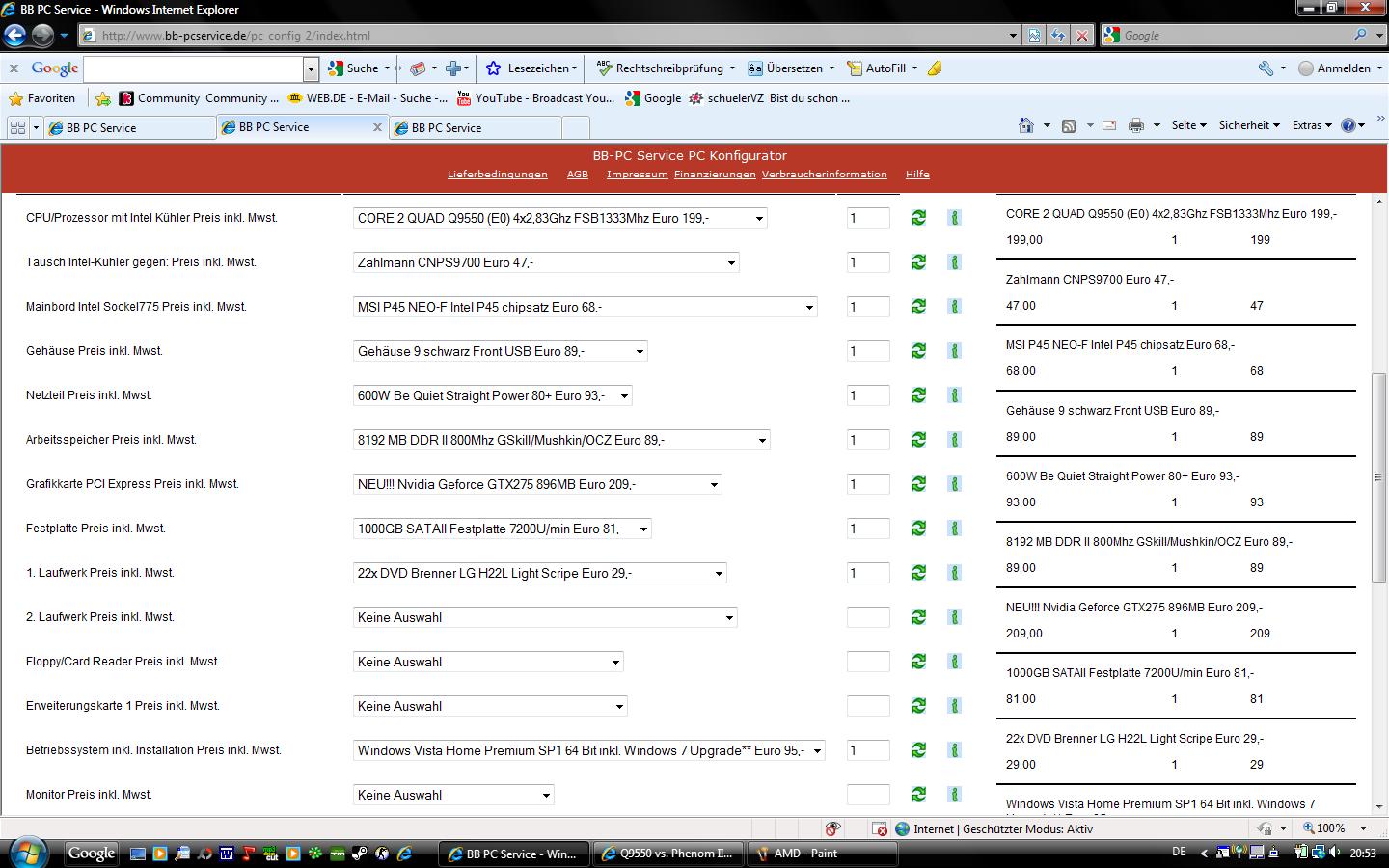1389x868 pixels.
Task: Open mainboard dropdown showing MSI P45 NEO-F
Action: (586, 307)
